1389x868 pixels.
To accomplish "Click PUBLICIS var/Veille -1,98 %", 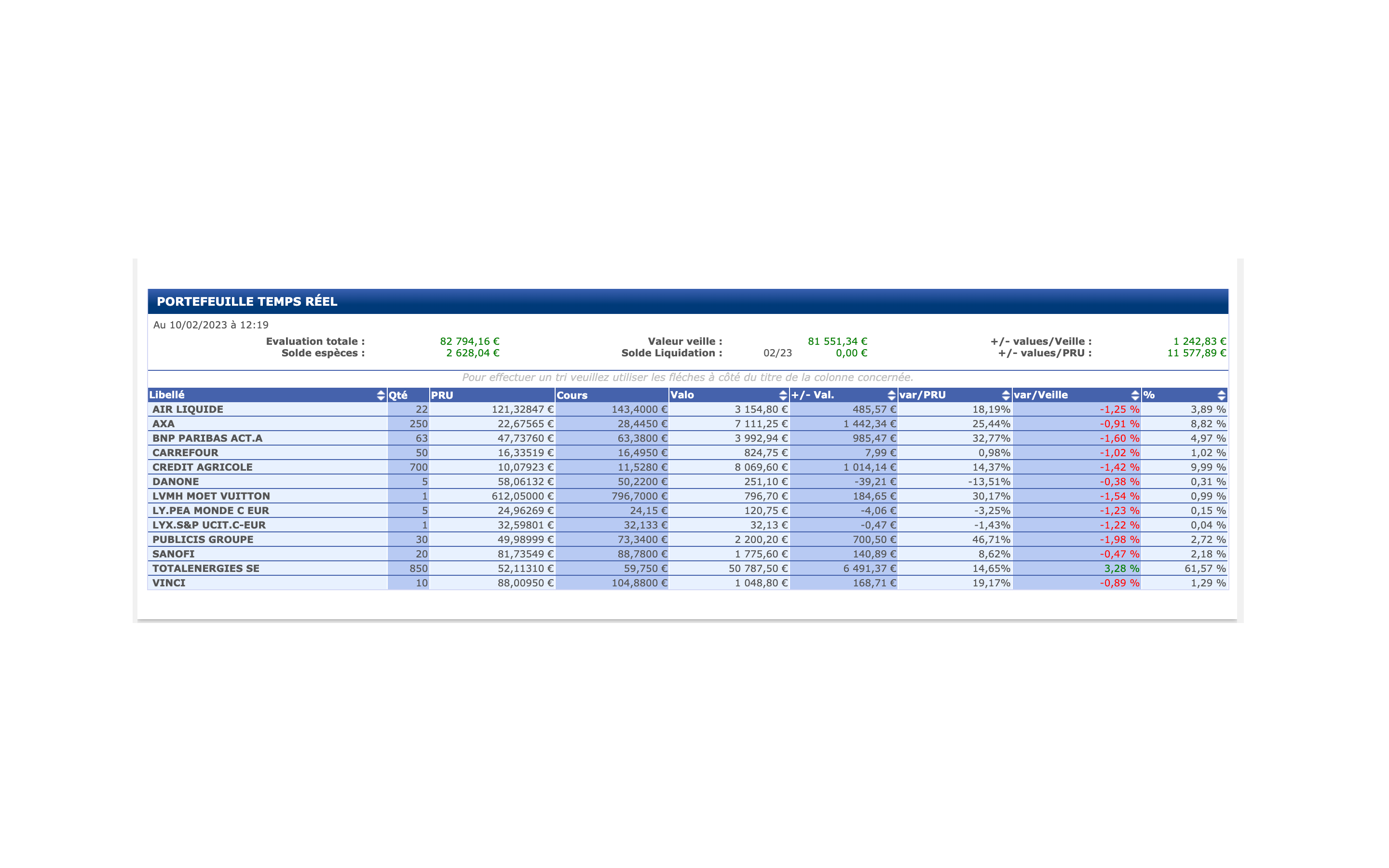I will pyautogui.click(x=1120, y=540).
